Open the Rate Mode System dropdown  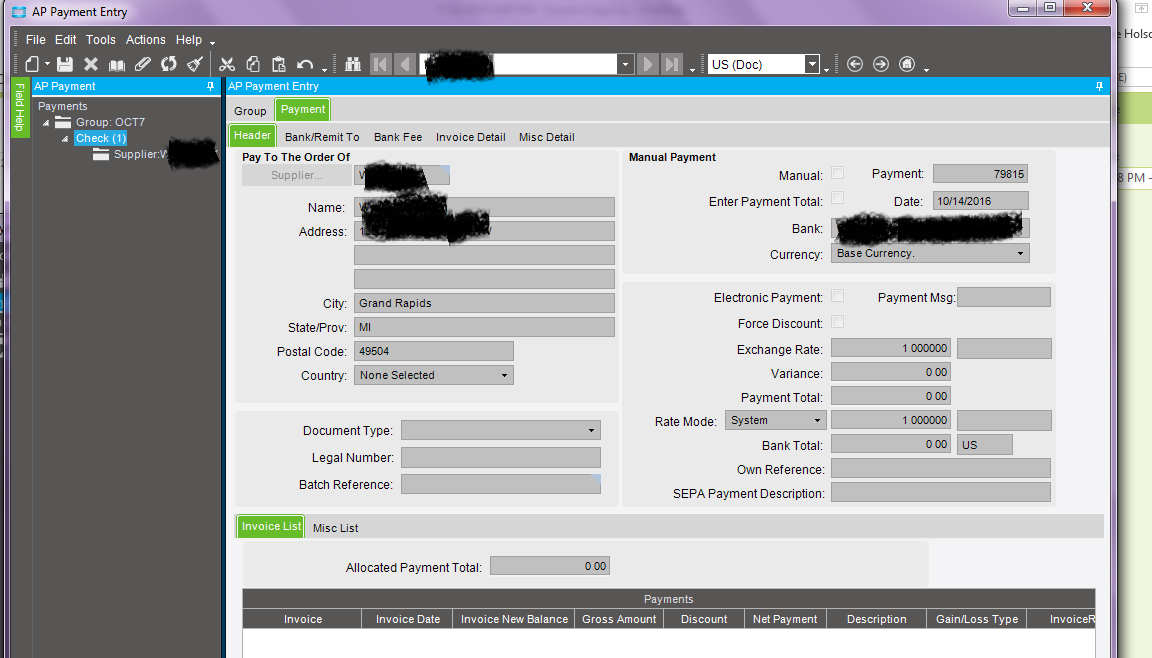click(x=817, y=421)
